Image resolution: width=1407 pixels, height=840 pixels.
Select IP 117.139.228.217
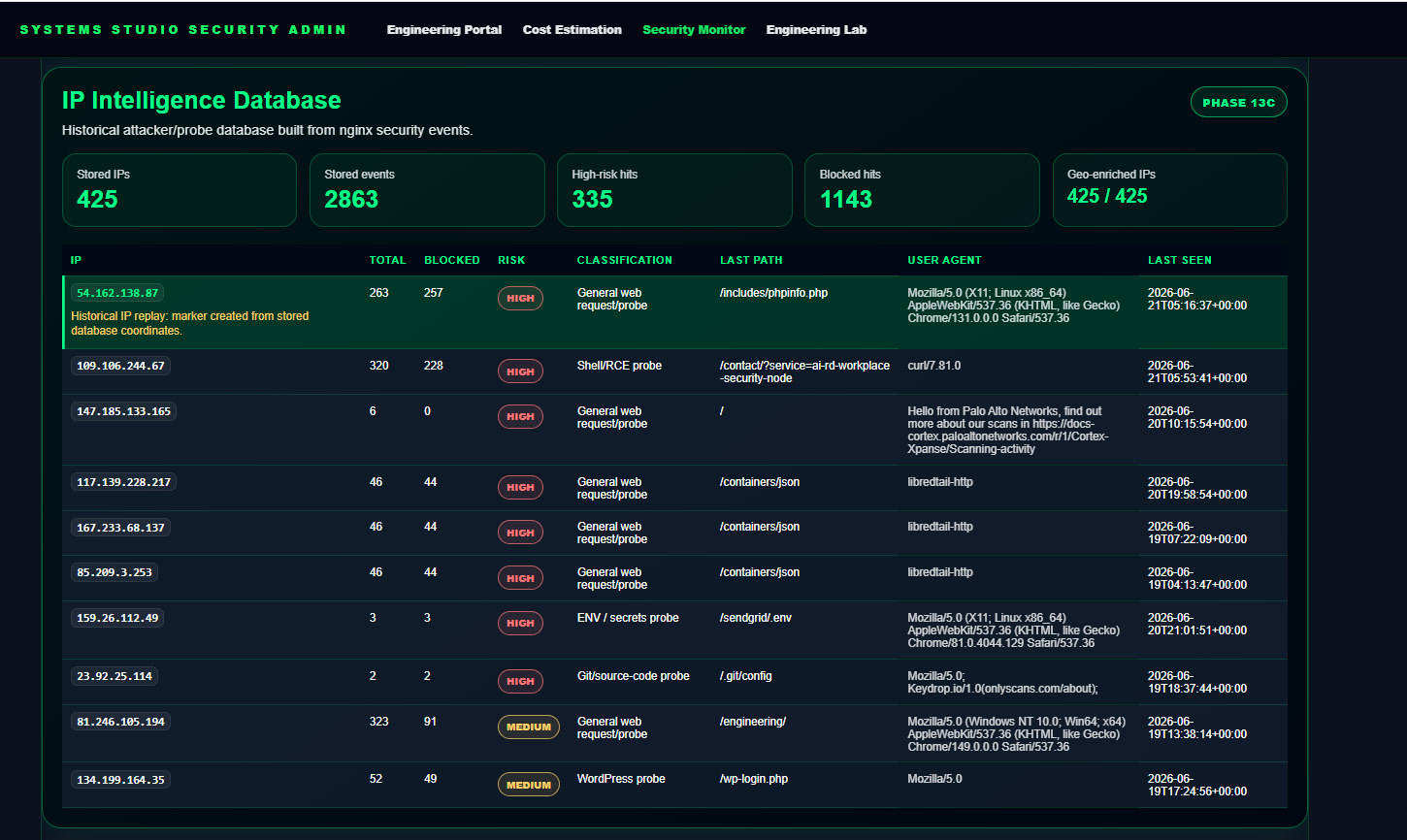click(123, 482)
